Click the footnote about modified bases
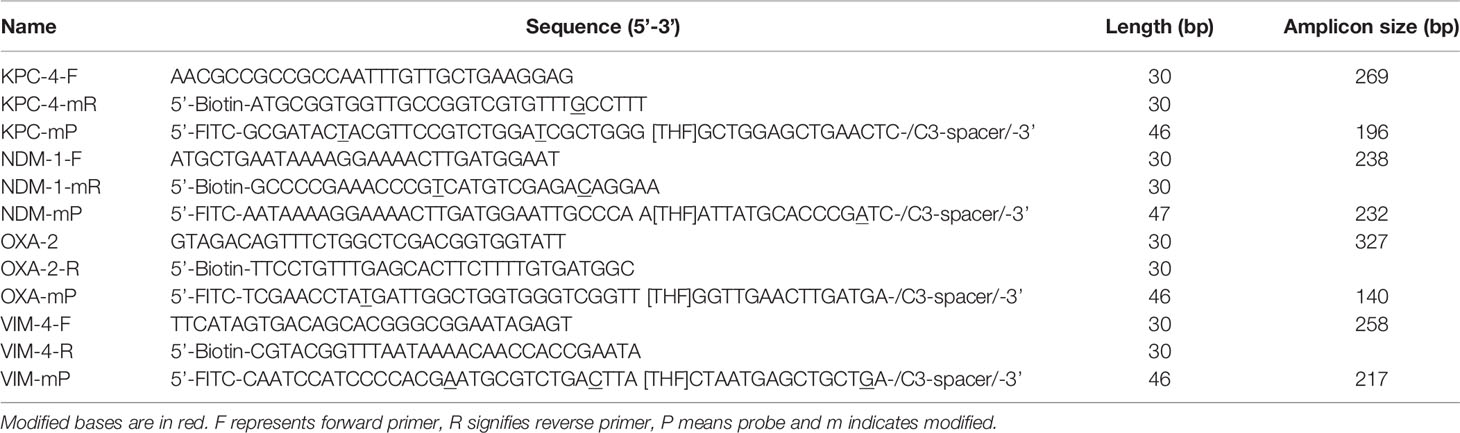Viewport: 1460px width, 433px height. pyautogui.click(x=500, y=423)
